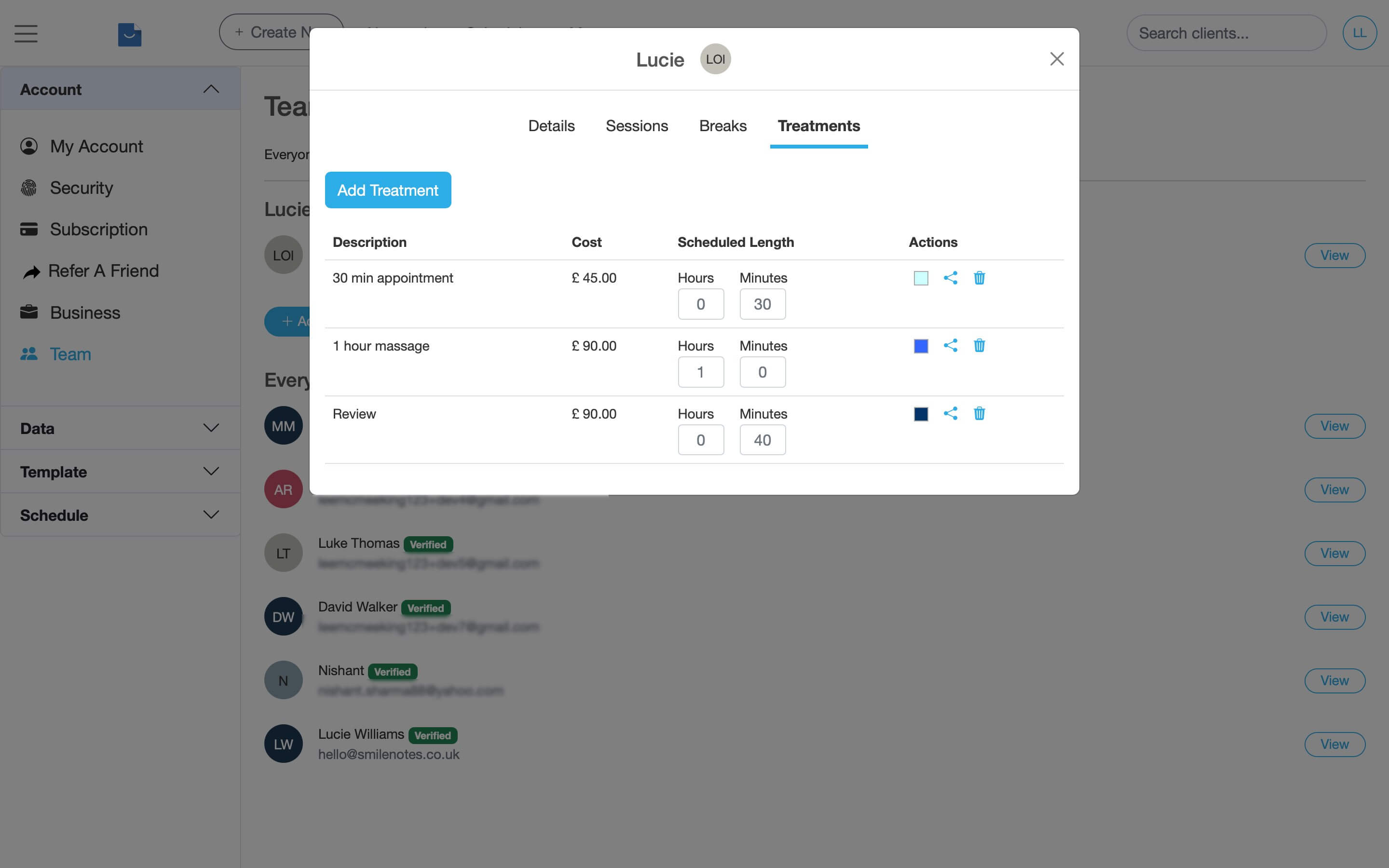Open the Security section in sidebar
The width and height of the screenshot is (1389, 868).
(81, 187)
